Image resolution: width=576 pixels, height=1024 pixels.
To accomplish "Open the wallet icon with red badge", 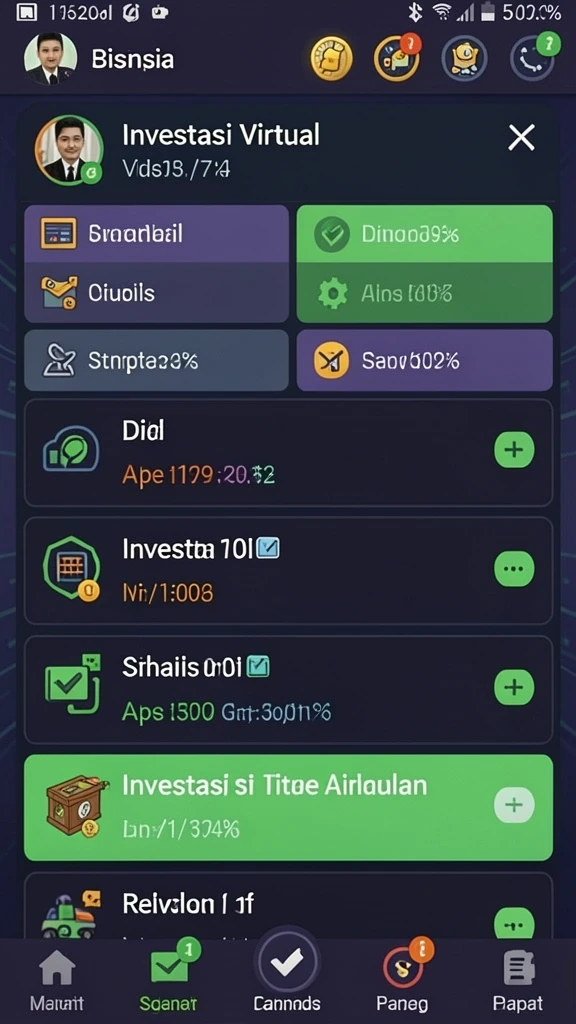I will [x=396, y=57].
